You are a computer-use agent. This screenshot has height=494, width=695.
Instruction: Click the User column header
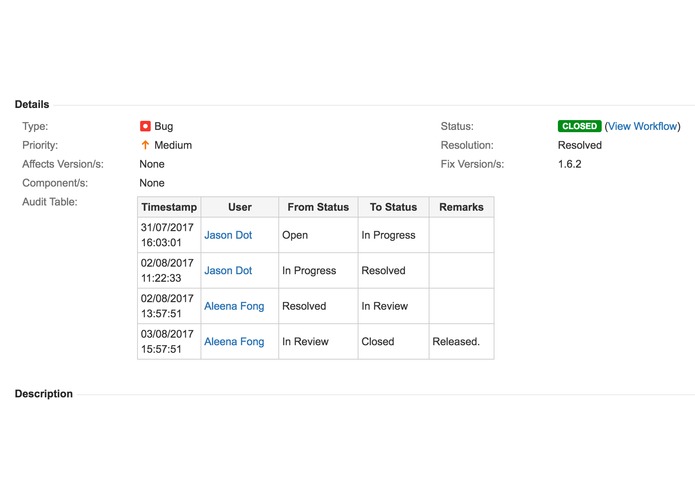click(x=240, y=207)
